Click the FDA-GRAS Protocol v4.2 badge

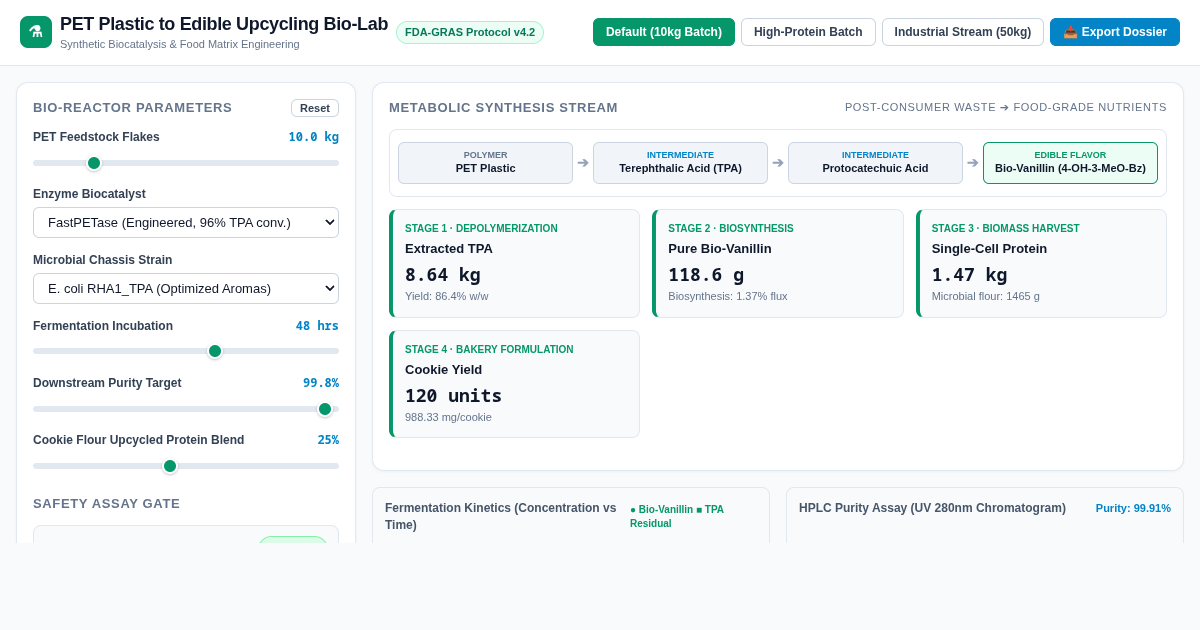pyautogui.click(x=470, y=32)
